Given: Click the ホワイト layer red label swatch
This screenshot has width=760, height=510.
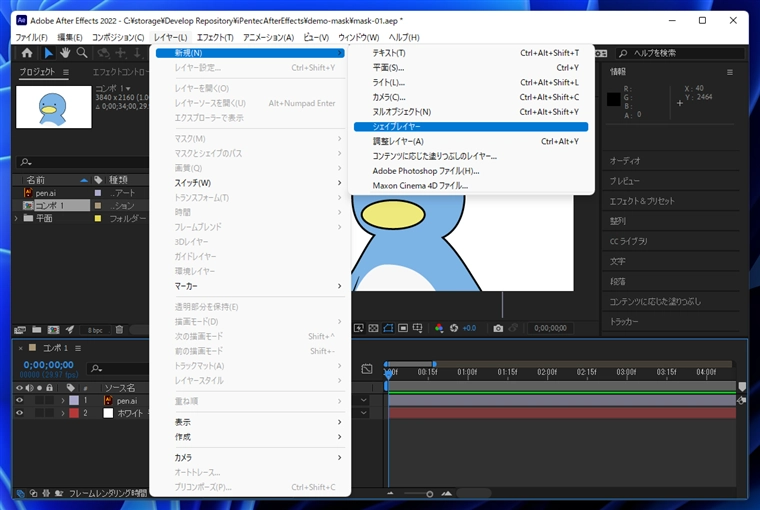Looking at the screenshot, I should (74, 413).
